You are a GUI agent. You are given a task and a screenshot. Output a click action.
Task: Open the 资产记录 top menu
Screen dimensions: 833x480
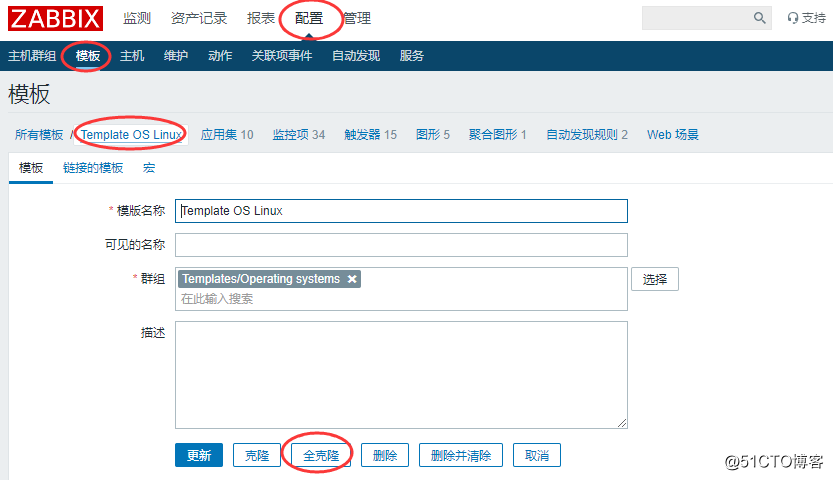pos(199,19)
